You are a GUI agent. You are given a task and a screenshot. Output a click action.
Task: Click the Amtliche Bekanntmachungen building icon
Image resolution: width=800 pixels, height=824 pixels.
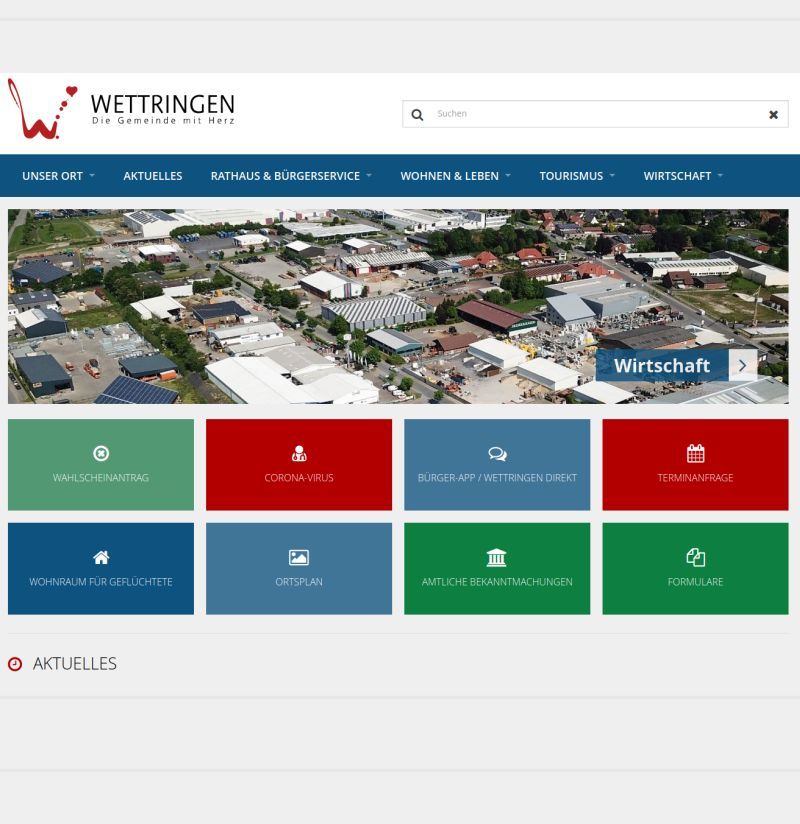[x=497, y=557]
